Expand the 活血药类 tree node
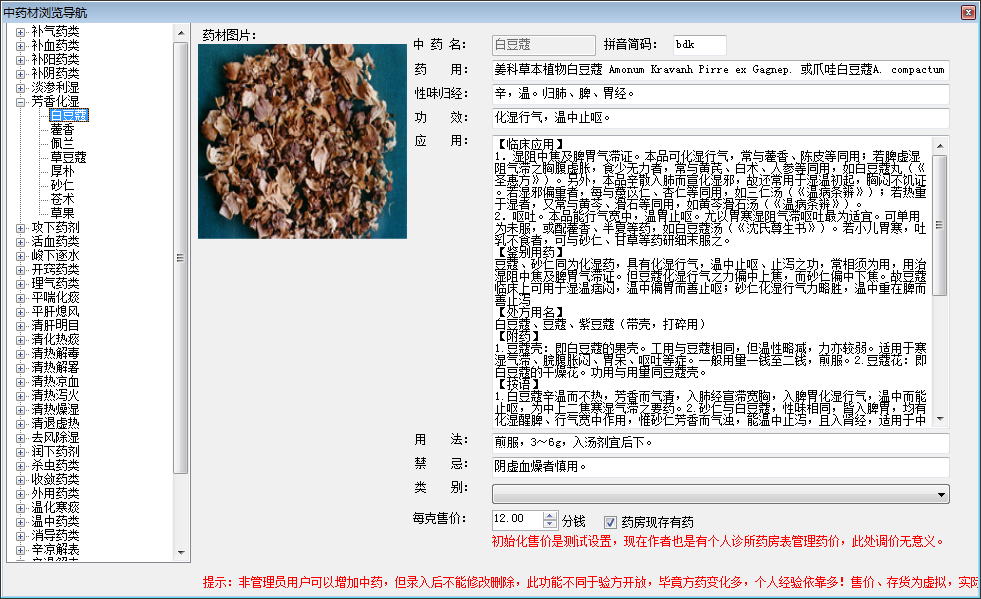Image resolution: width=981 pixels, height=599 pixels. 21,242
